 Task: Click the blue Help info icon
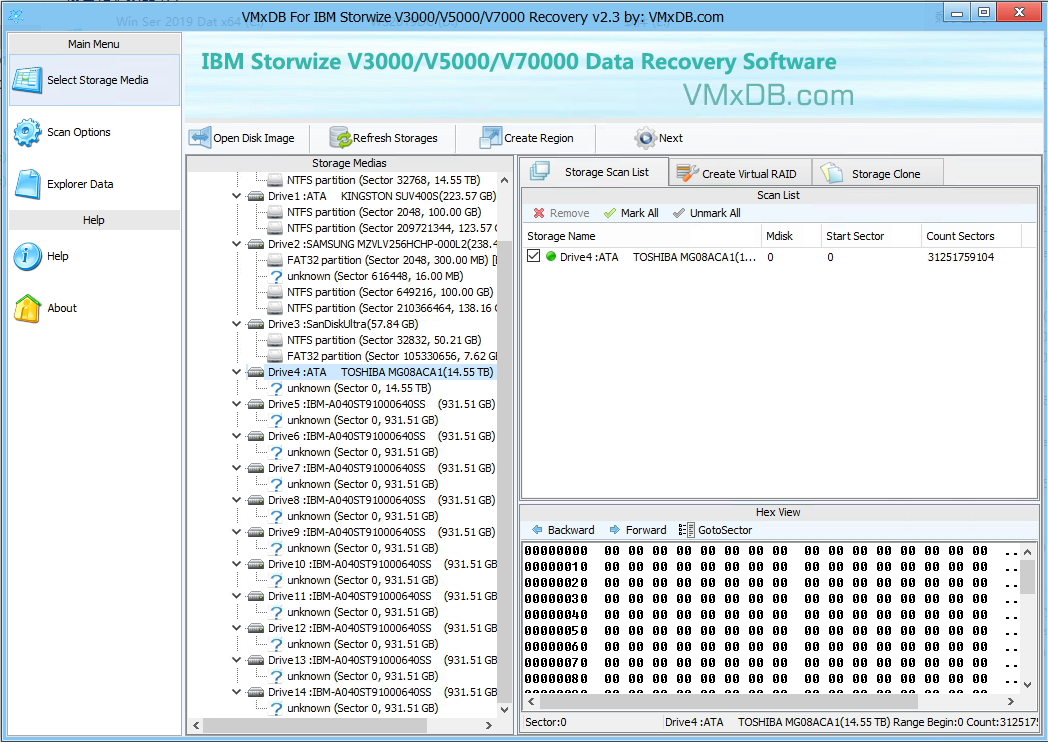coord(27,256)
